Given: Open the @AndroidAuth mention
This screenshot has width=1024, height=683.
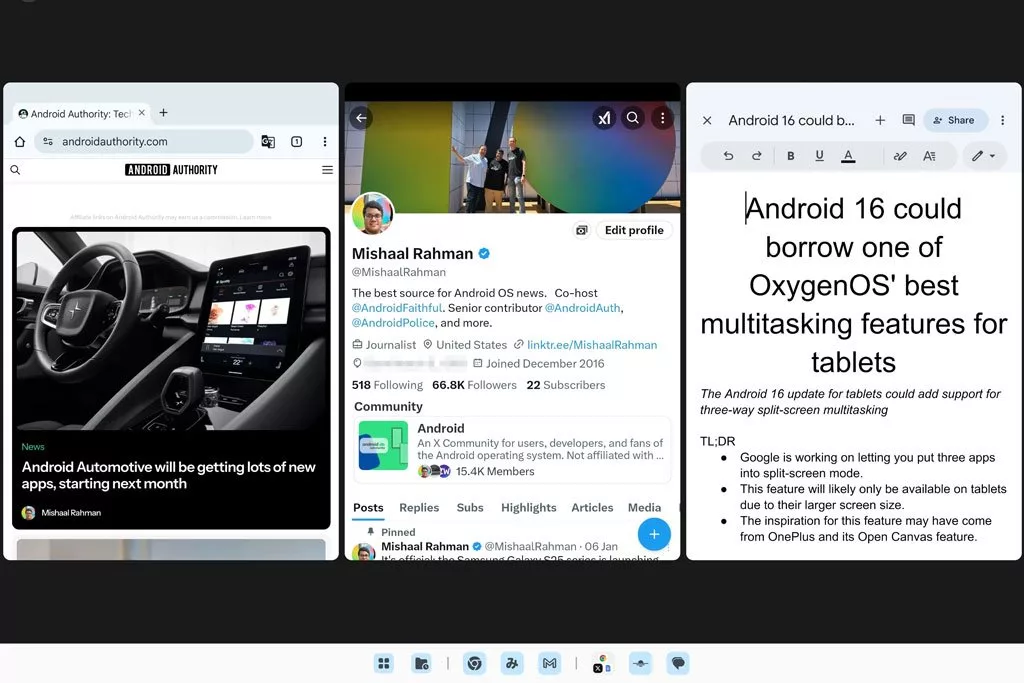Looking at the screenshot, I should click(x=583, y=308).
